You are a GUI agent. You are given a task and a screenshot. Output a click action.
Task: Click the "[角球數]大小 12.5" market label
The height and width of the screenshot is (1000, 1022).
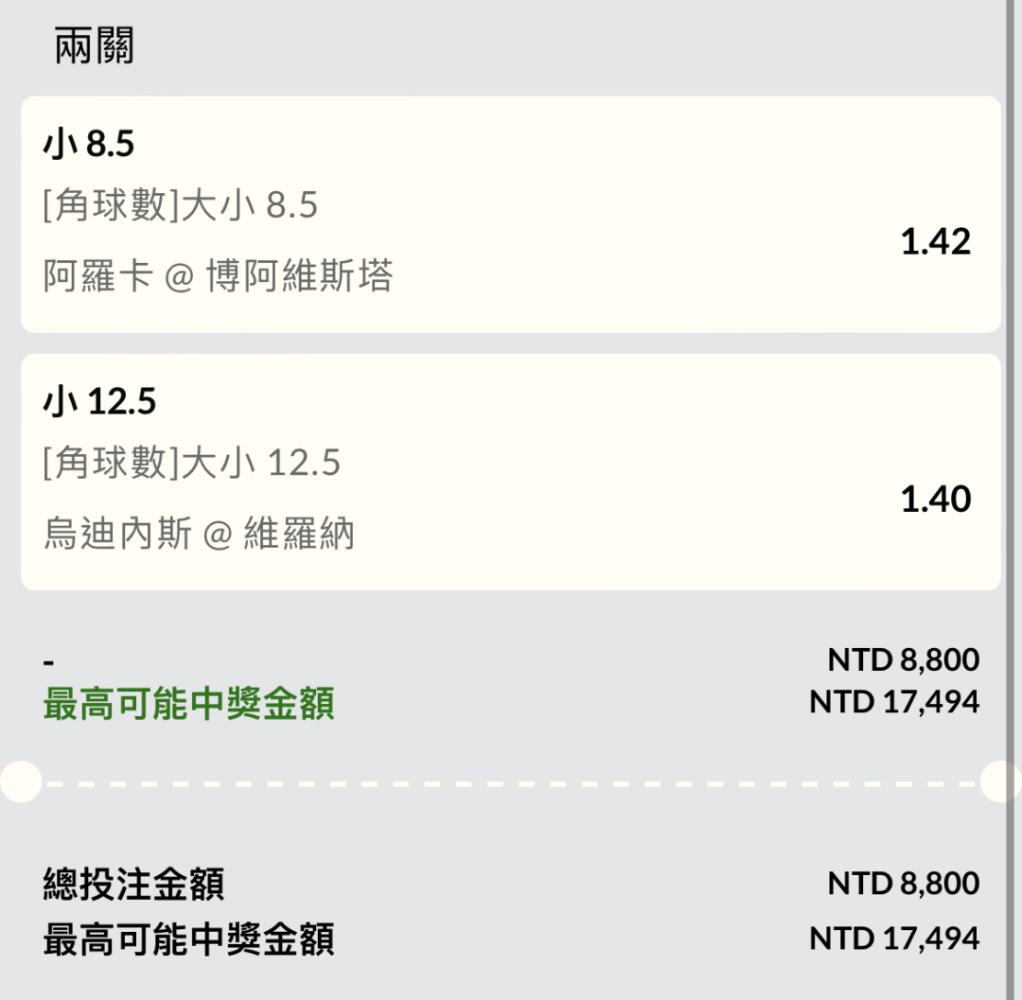[x=192, y=462]
